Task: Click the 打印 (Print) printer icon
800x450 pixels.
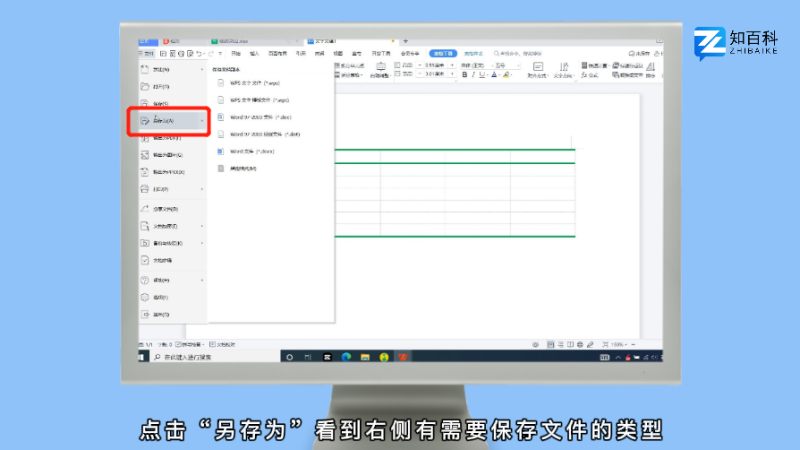Action: click(145, 189)
